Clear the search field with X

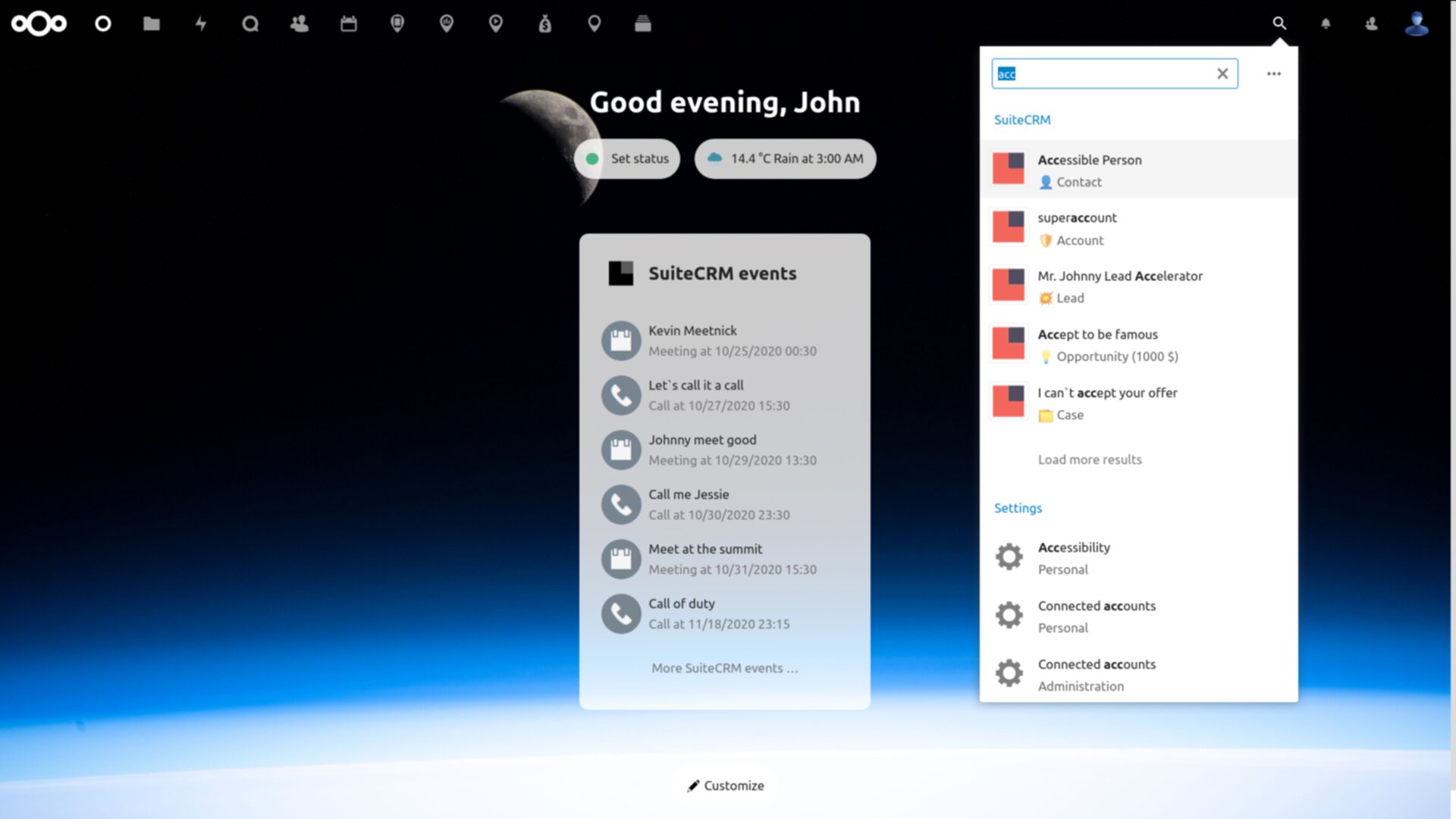[1222, 74]
